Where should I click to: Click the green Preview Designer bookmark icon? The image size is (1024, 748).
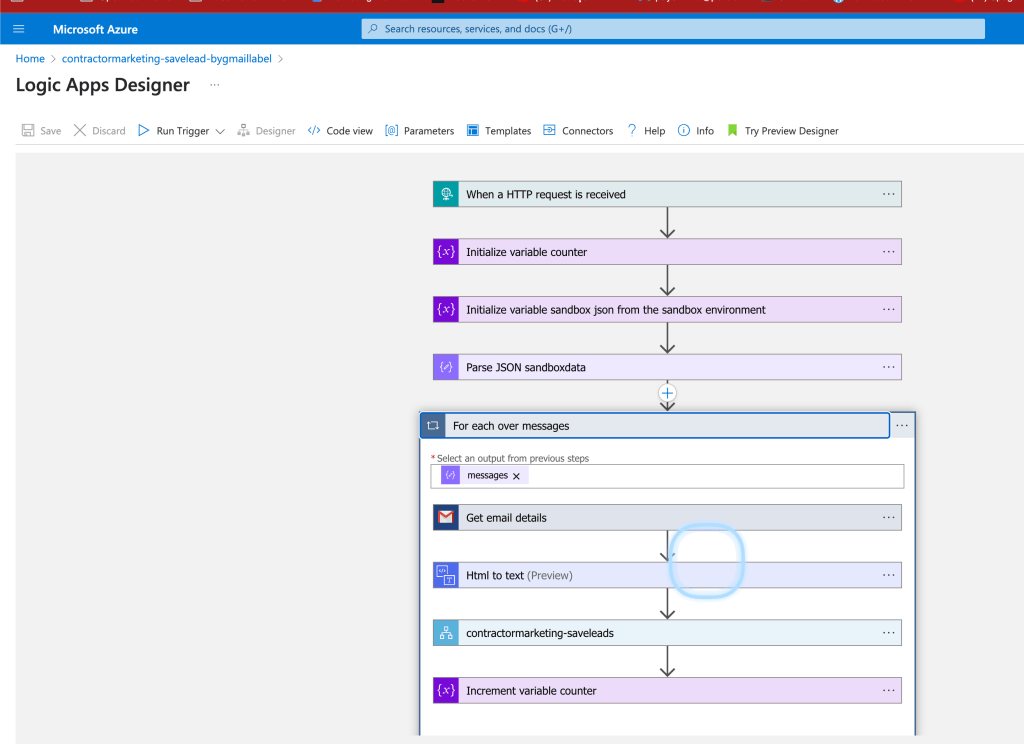(x=733, y=131)
